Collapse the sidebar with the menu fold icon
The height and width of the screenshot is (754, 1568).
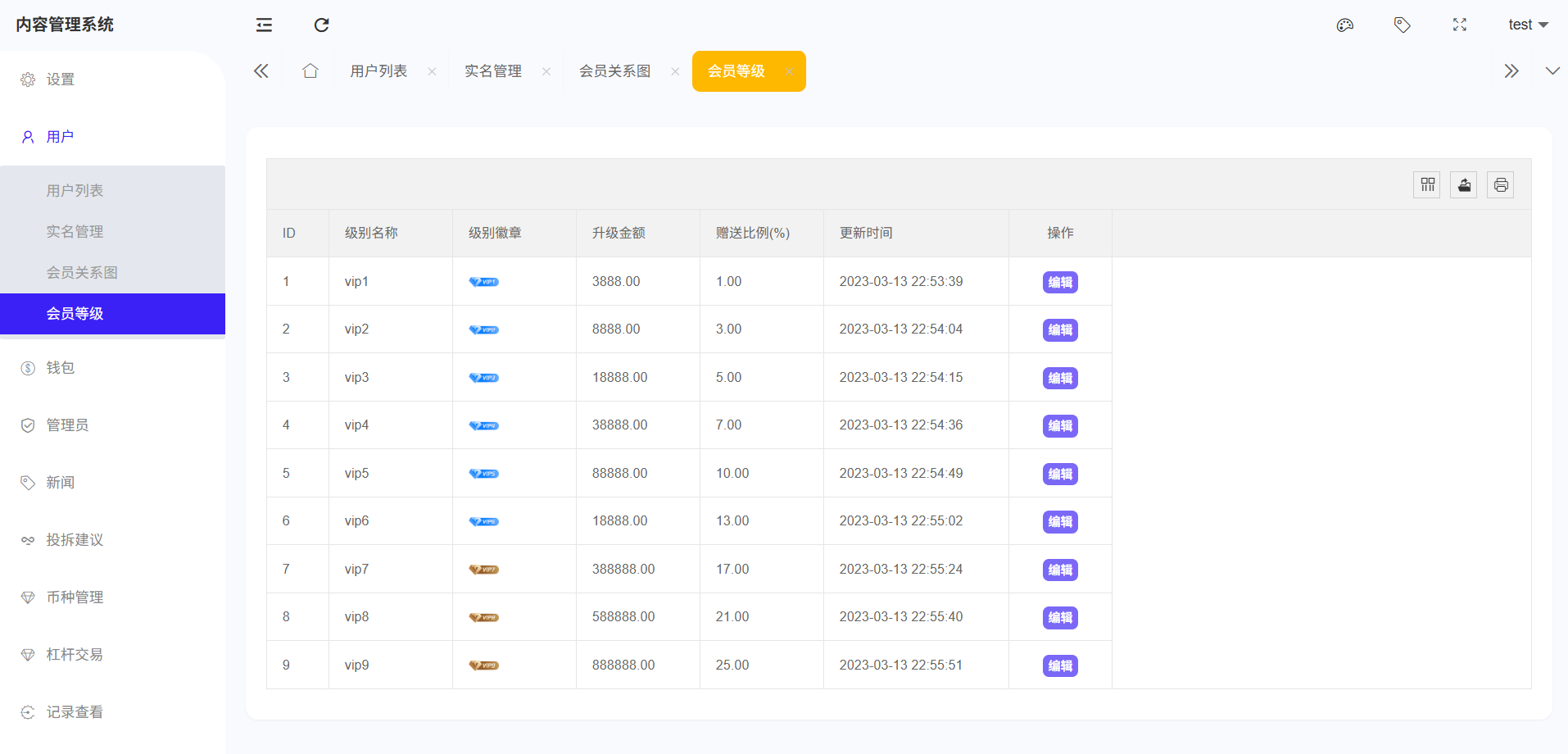pyautogui.click(x=264, y=25)
